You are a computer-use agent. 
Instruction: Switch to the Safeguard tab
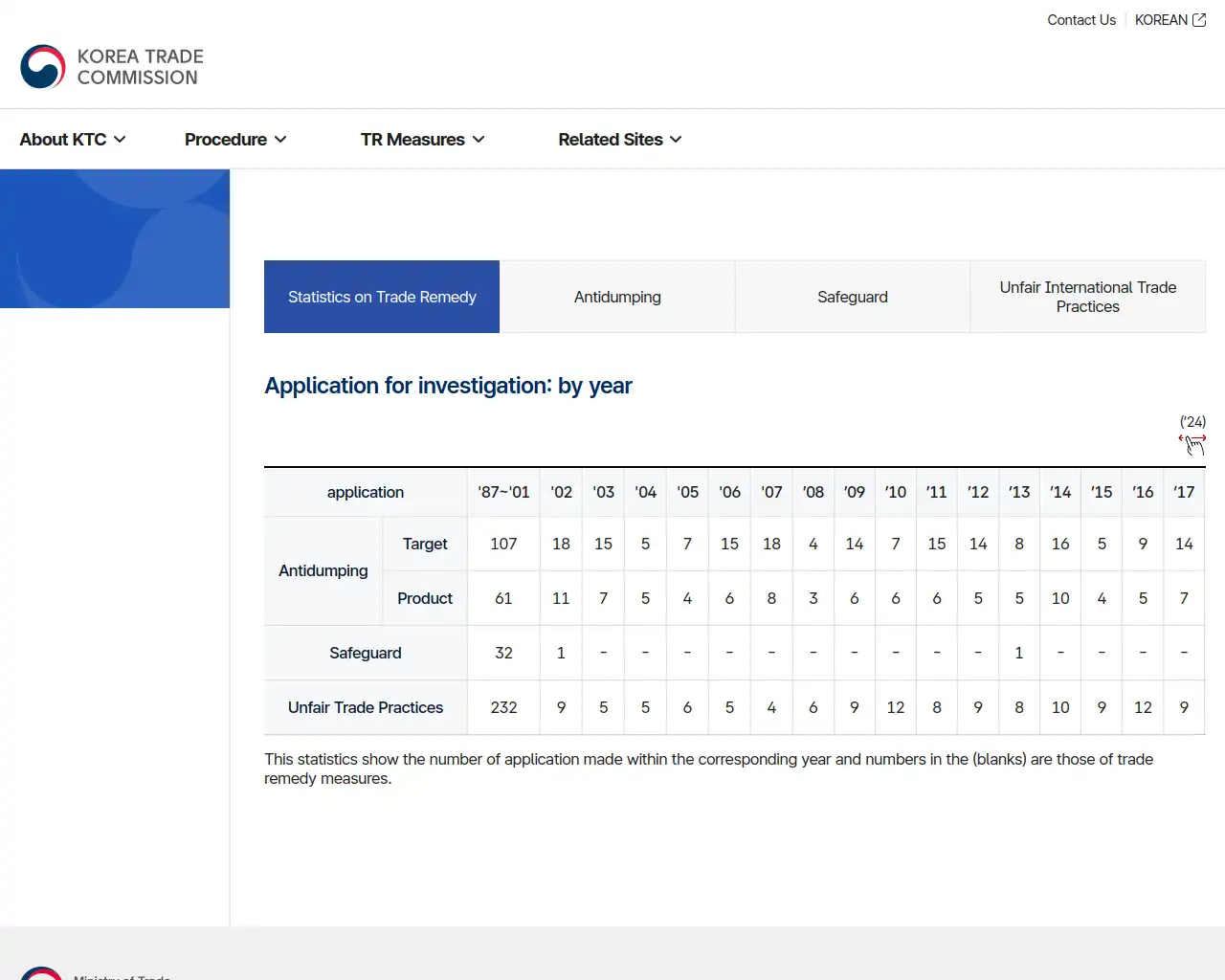click(x=853, y=297)
